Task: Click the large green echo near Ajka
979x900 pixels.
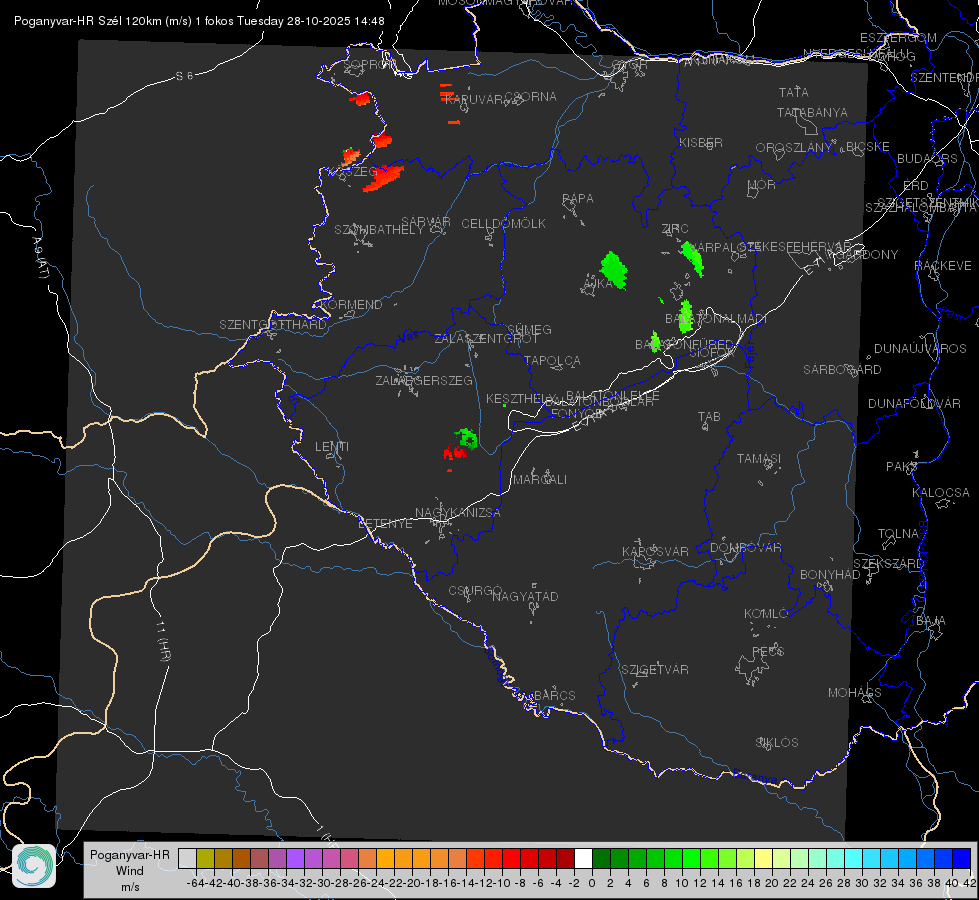Action: point(614,270)
